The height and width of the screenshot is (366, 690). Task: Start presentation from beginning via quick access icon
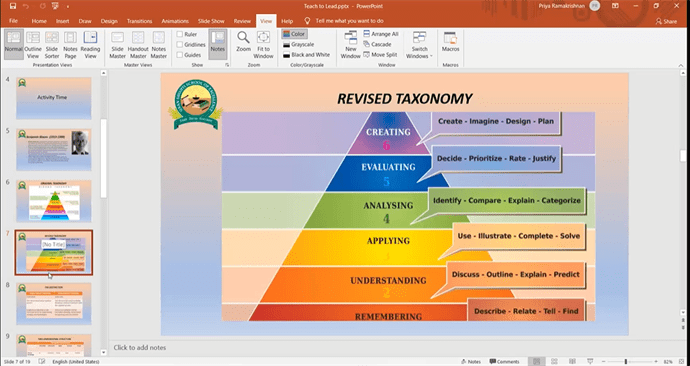55,6
